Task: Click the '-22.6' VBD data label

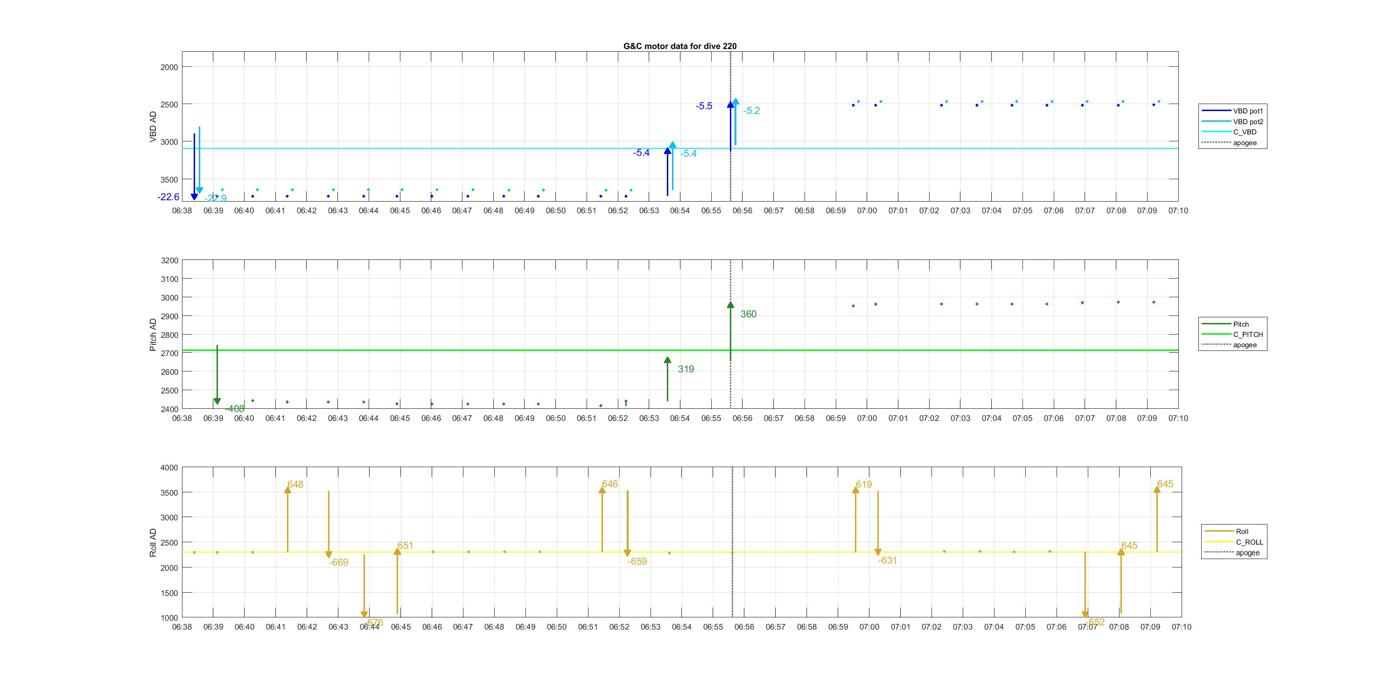Action: pos(168,197)
